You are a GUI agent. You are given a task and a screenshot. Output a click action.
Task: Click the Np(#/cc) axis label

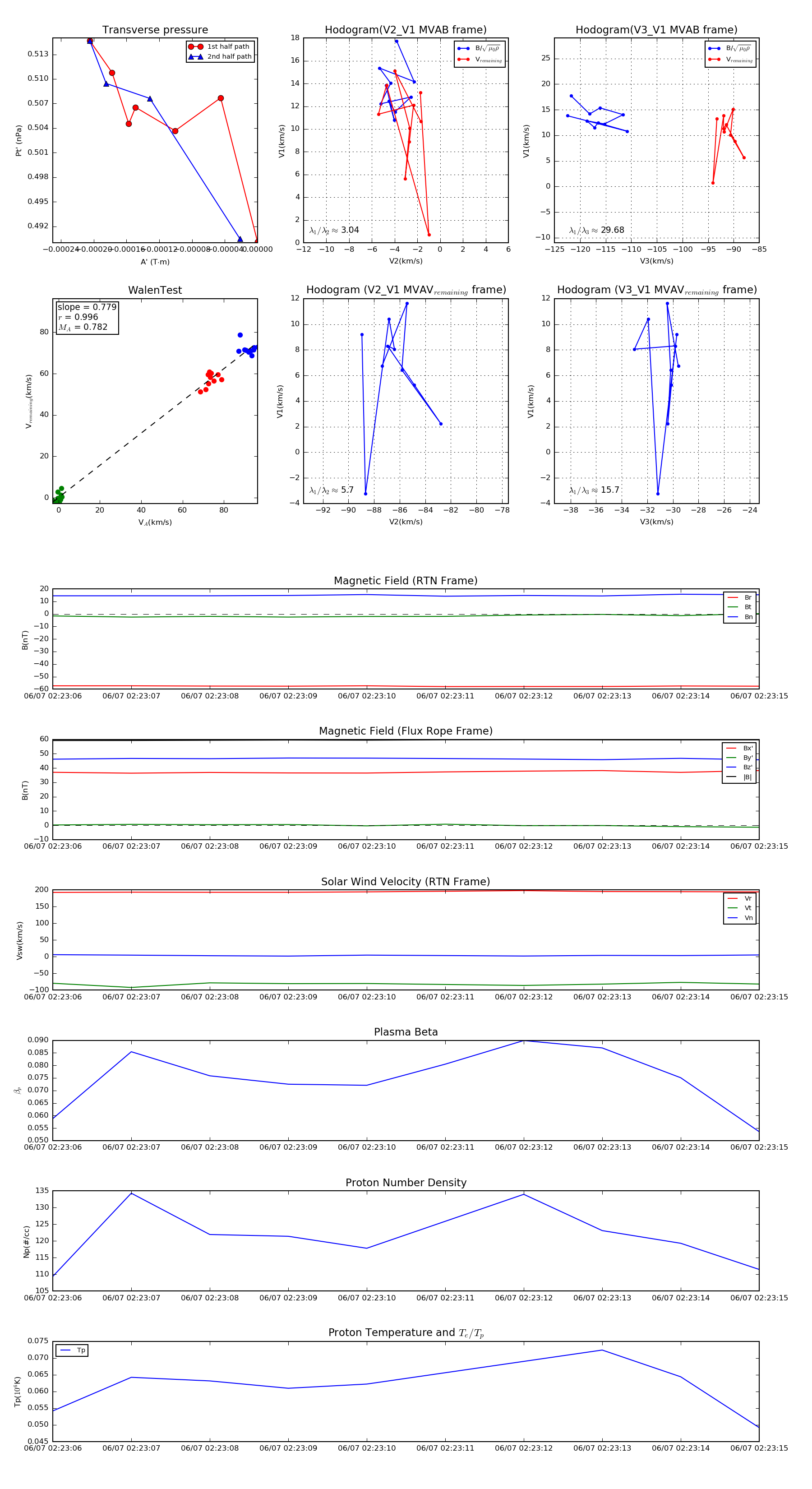coord(27,1242)
